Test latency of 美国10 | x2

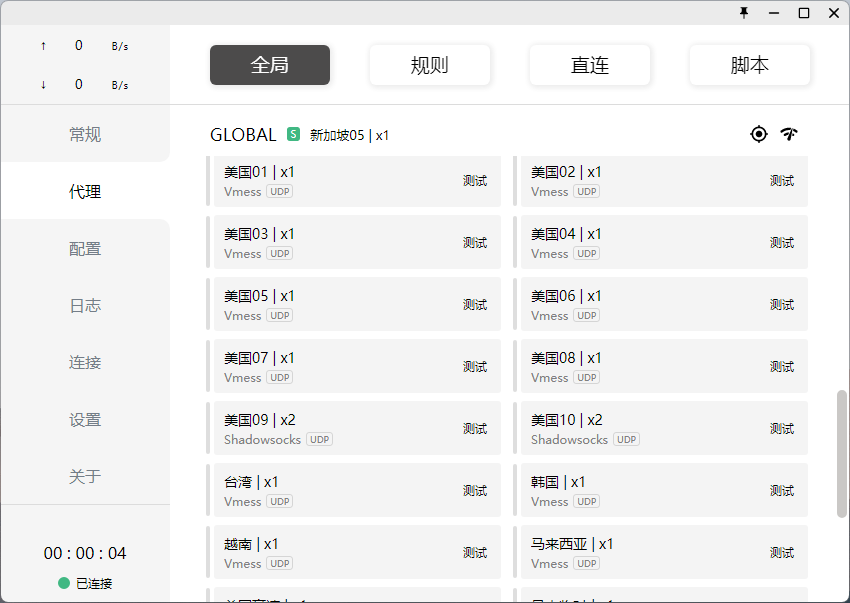pyautogui.click(x=782, y=428)
